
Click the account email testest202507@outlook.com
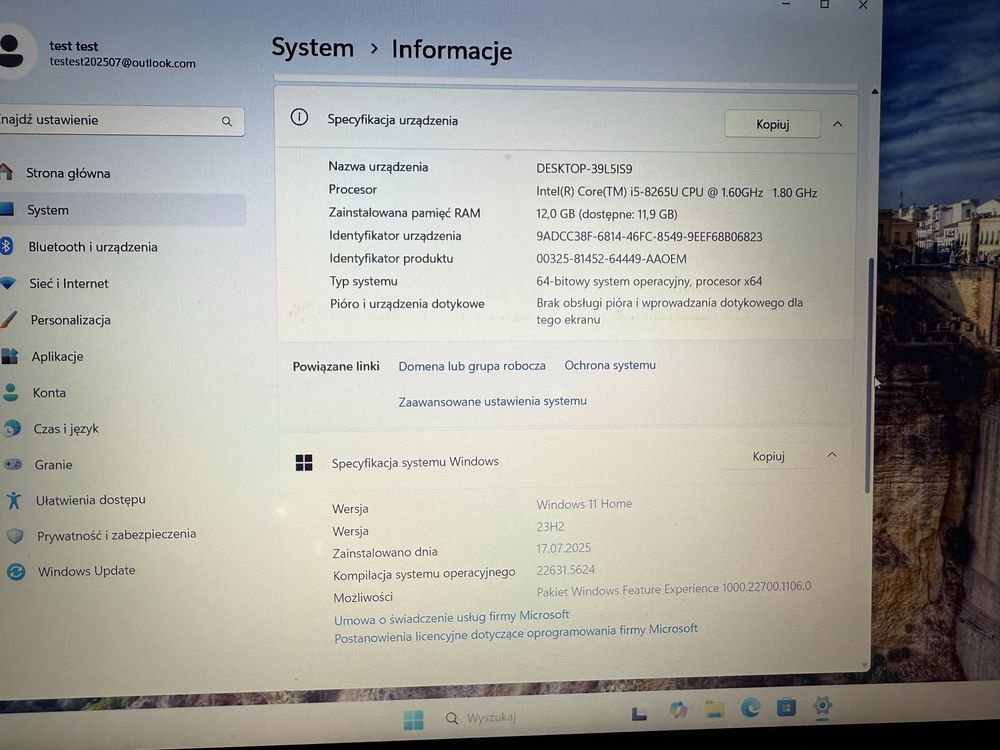[122, 62]
